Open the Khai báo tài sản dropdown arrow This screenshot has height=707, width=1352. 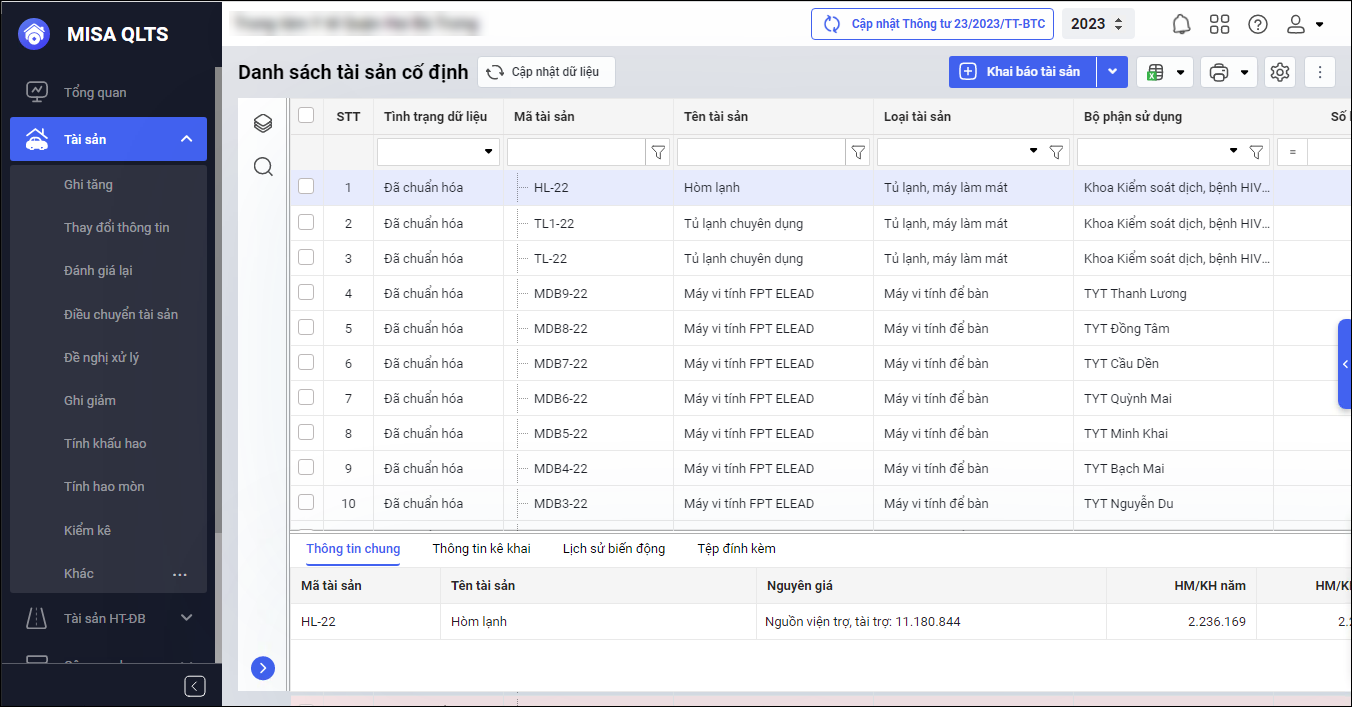click(x=1112, y=72)
